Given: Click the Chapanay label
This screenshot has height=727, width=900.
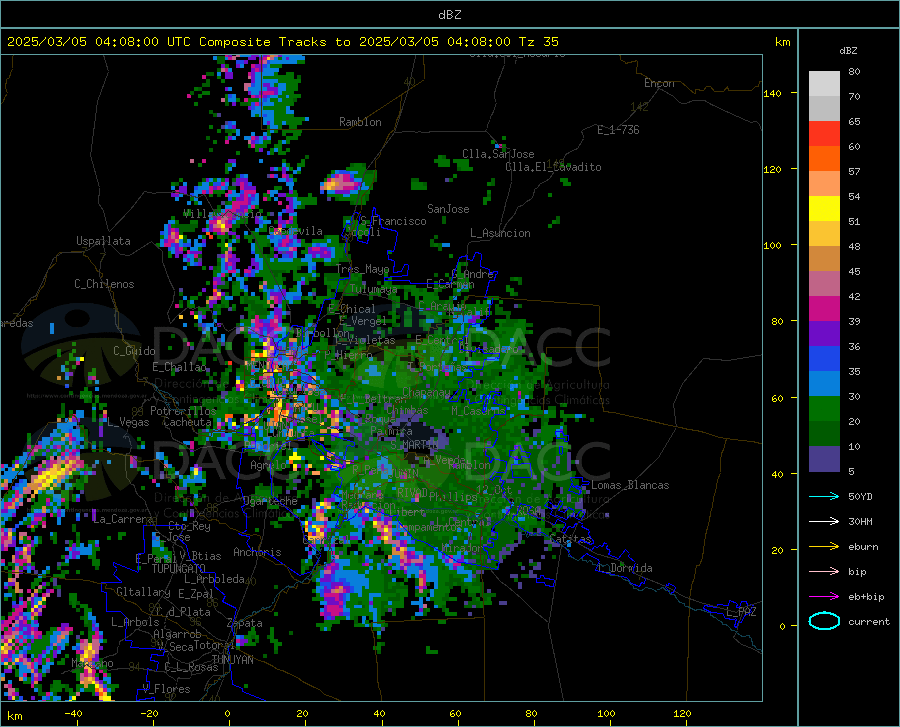Looking at the screenshot, I should 426,392.
